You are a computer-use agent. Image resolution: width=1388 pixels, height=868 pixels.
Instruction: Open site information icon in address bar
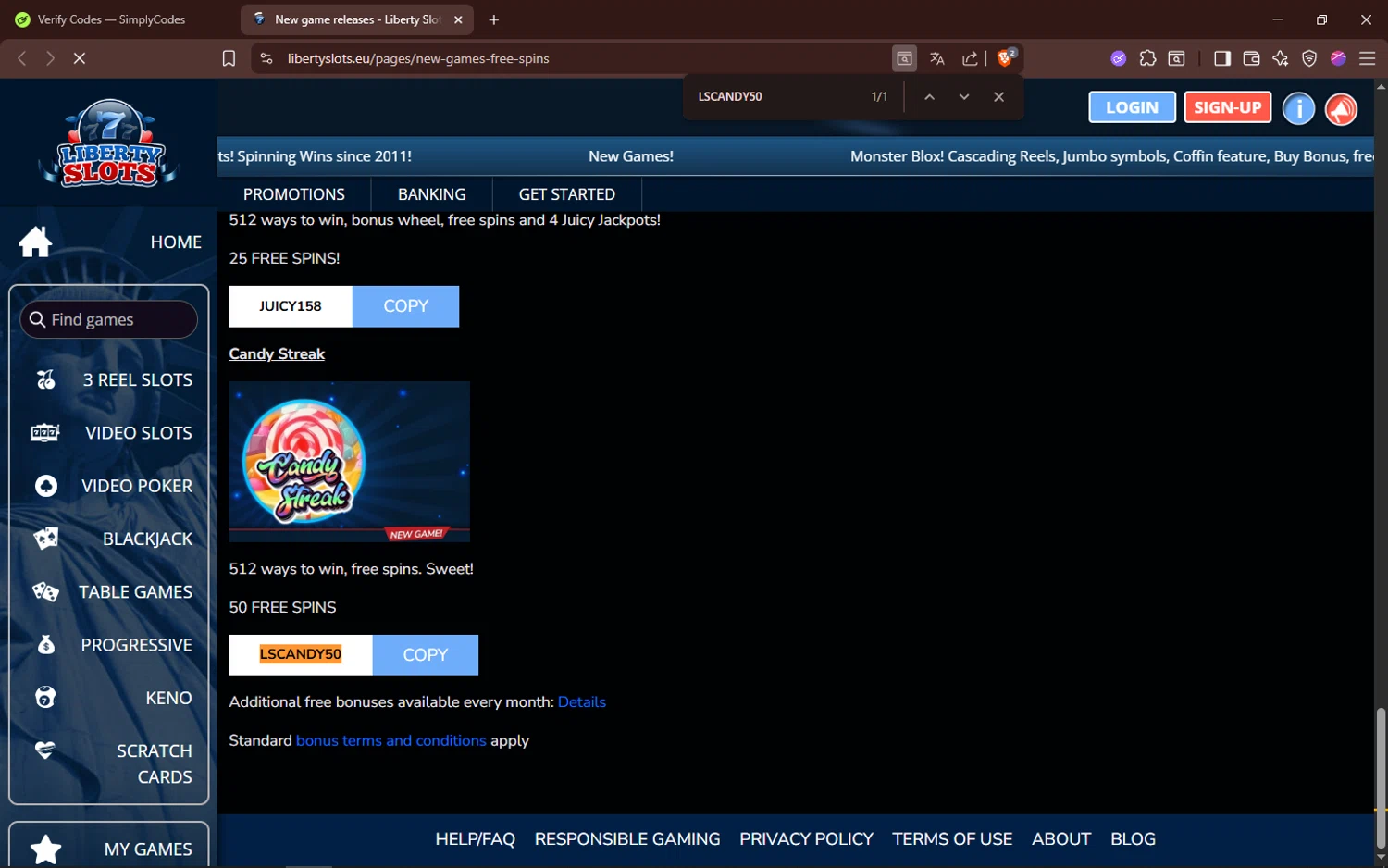coord(266,58)
